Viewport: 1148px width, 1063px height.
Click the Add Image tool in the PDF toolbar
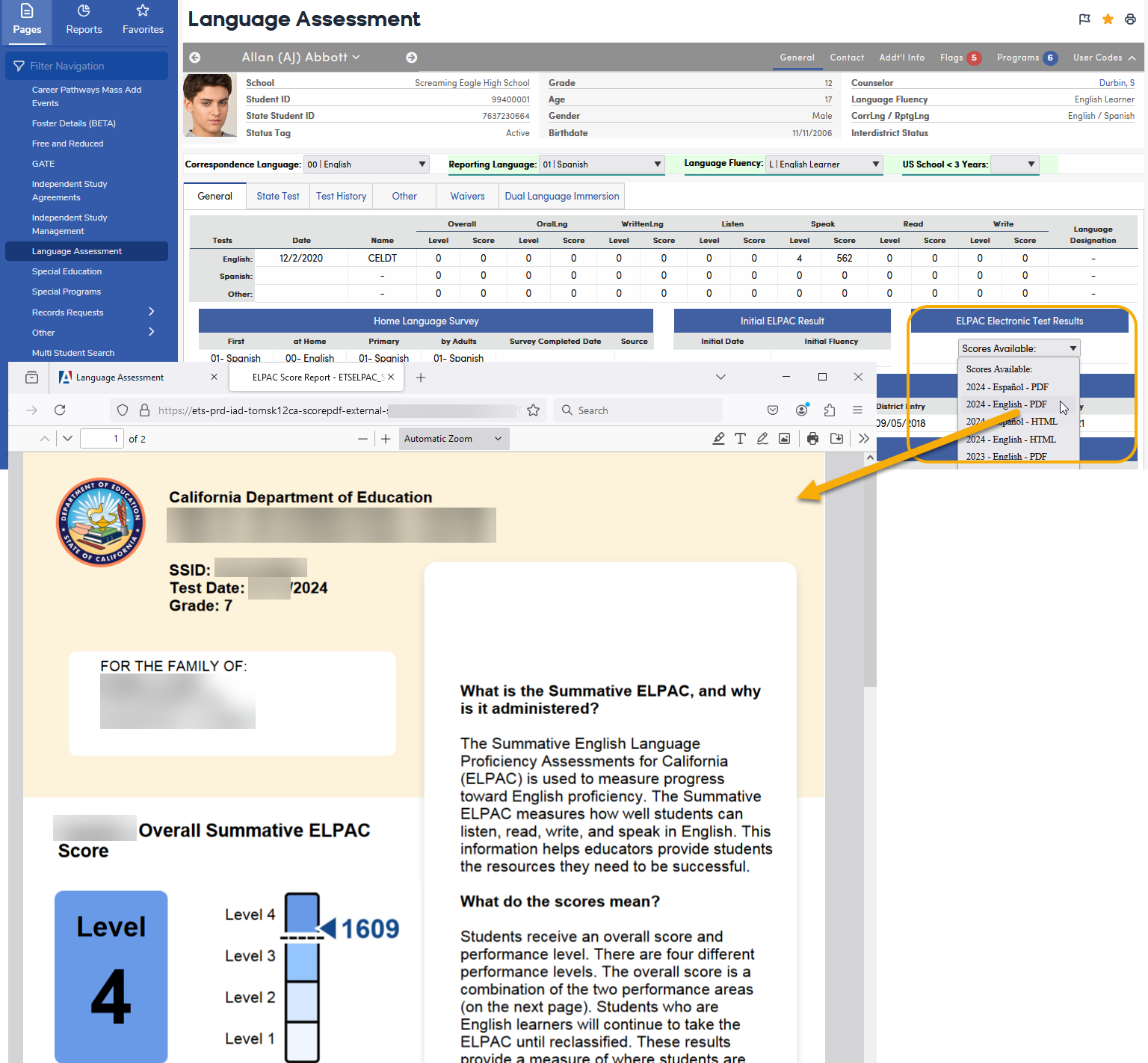(x=784, y=438)
